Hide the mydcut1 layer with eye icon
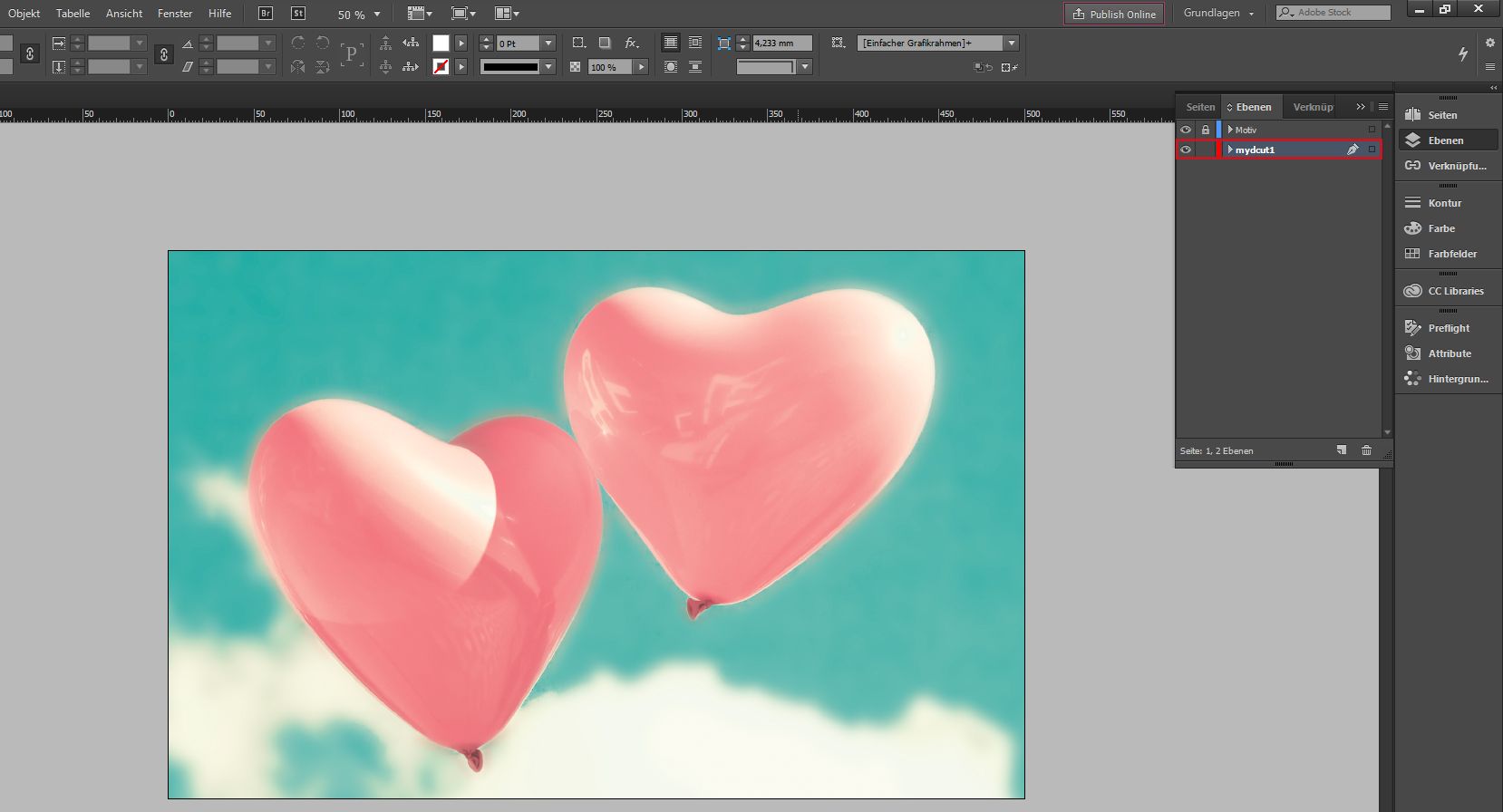 pos(1186,150)
